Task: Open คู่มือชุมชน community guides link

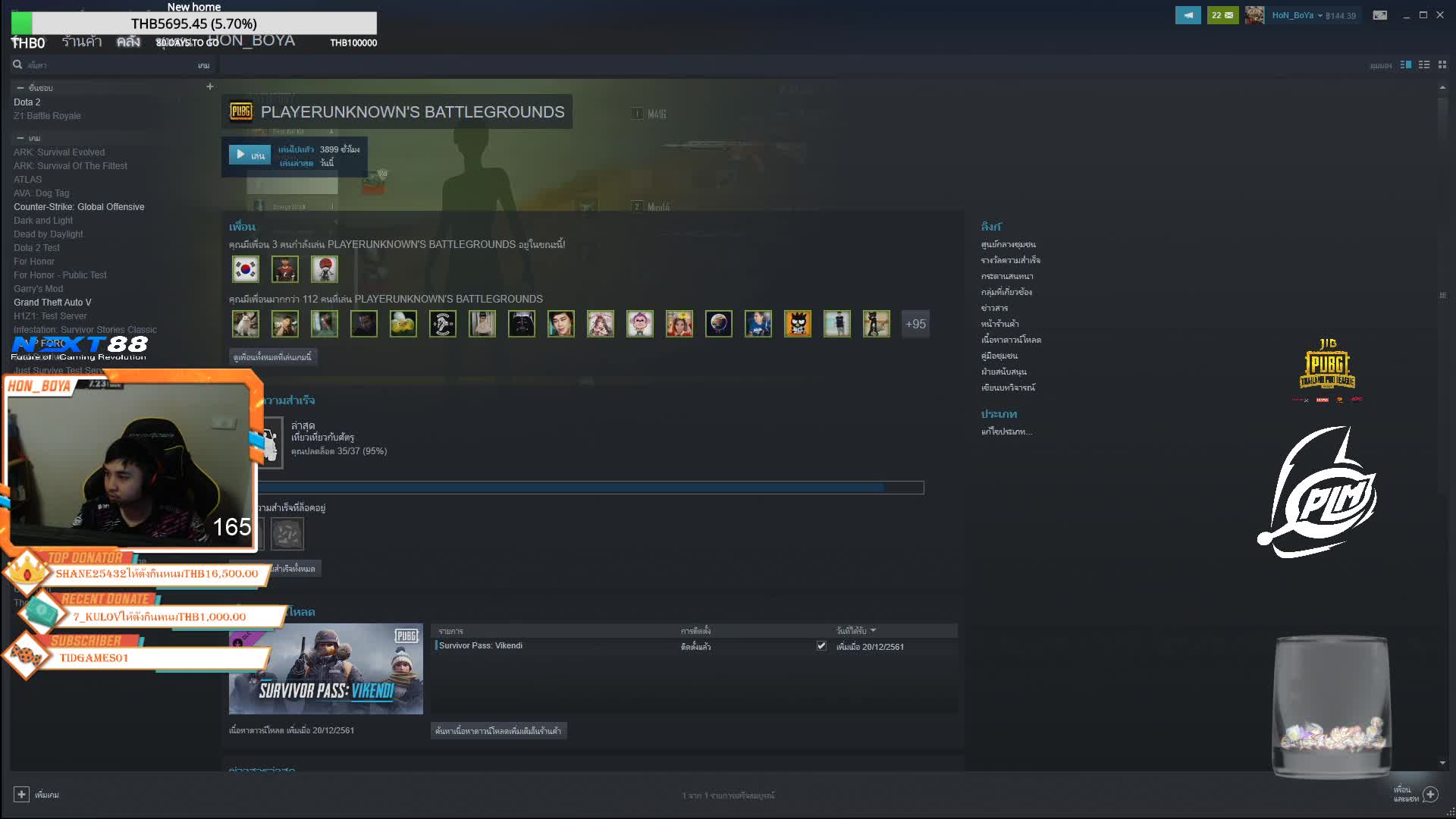Action: (999, 356)
